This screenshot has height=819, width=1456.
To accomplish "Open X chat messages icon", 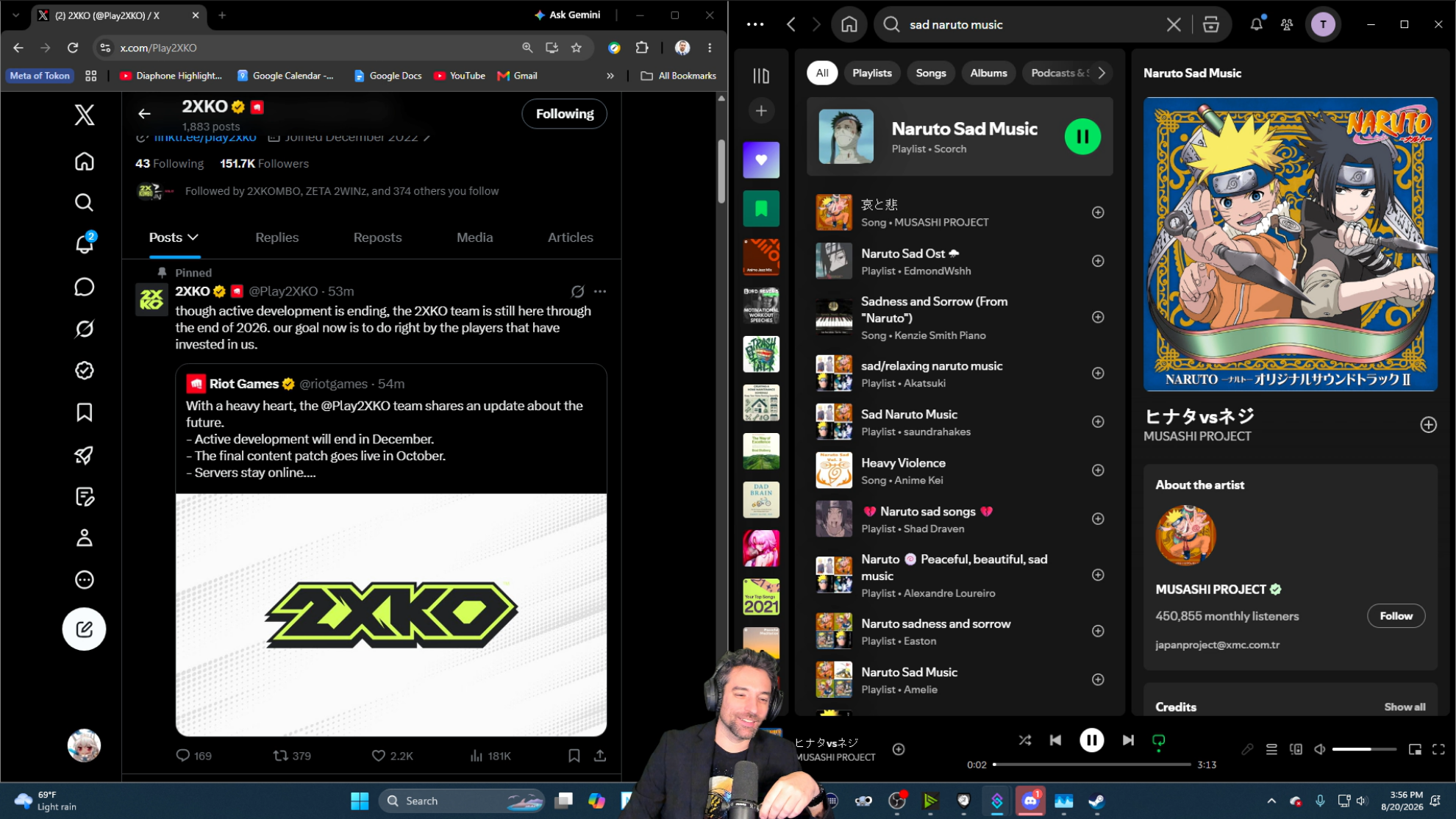I will (x=85, y=287).
